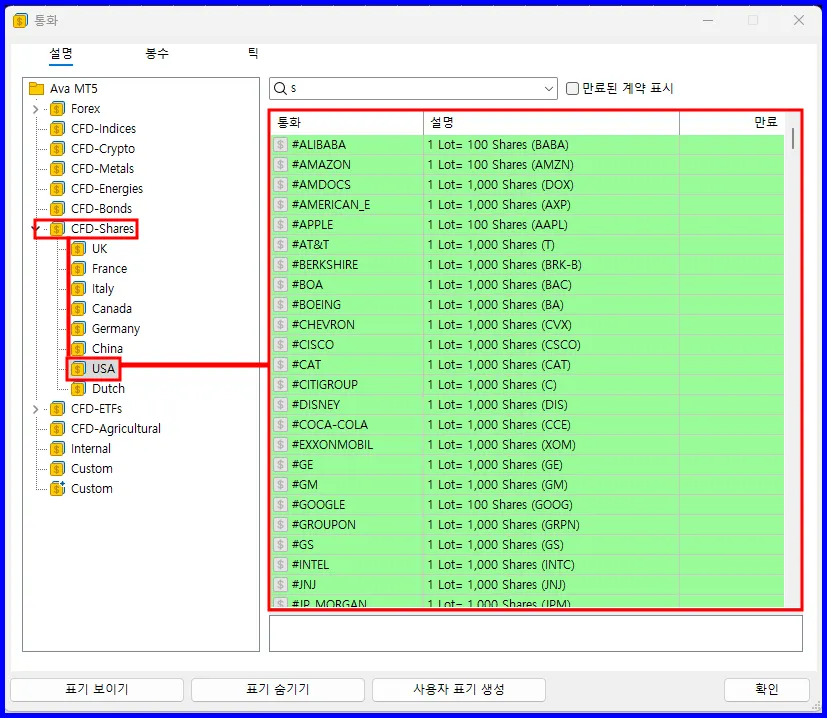Viewport: 827px width, 718px height.
Task: Click the 사용자 표기 생성 button
Action: pos(459,690)
